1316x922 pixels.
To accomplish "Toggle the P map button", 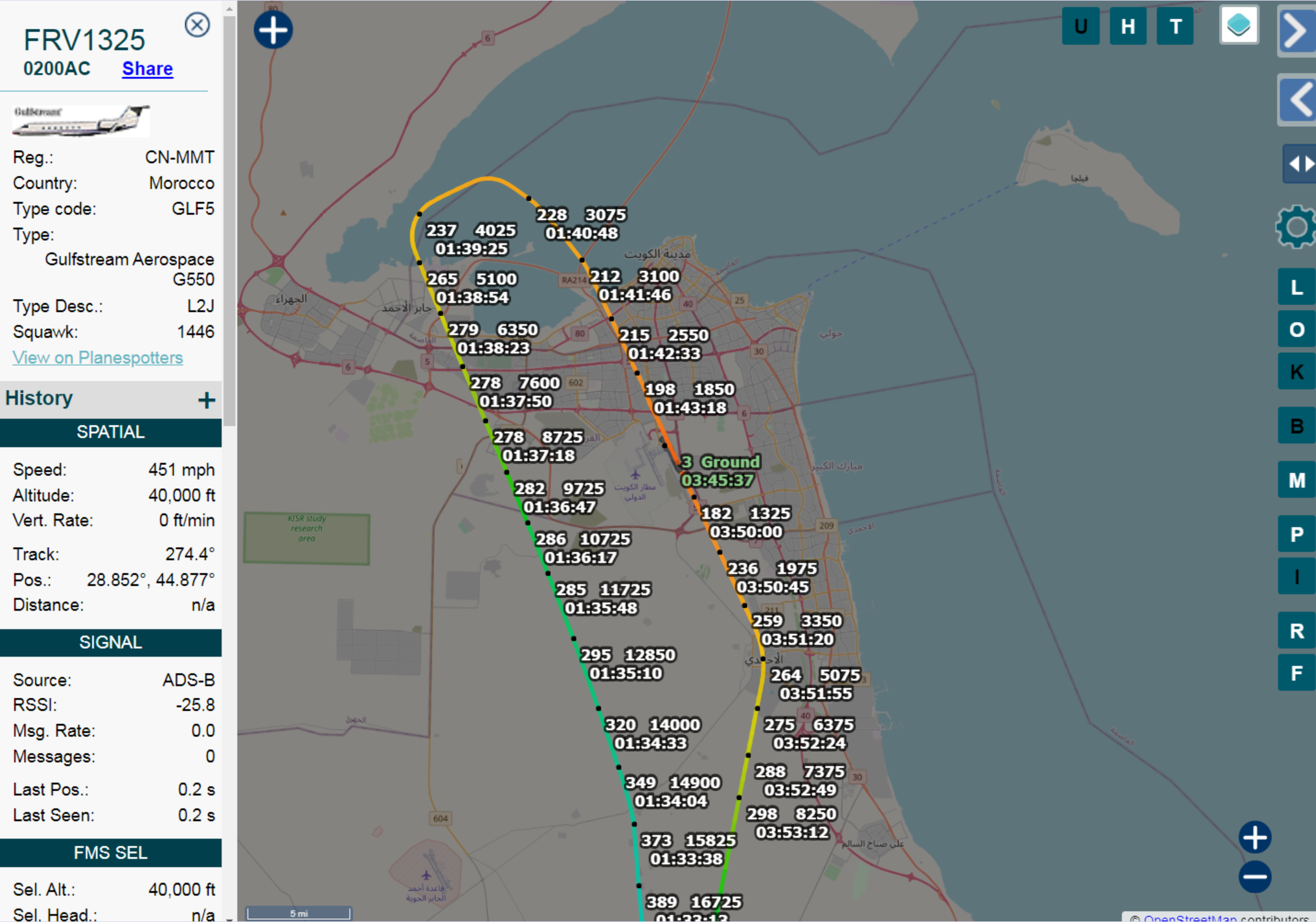I will pyautogui.click(x=1296, y=534).
